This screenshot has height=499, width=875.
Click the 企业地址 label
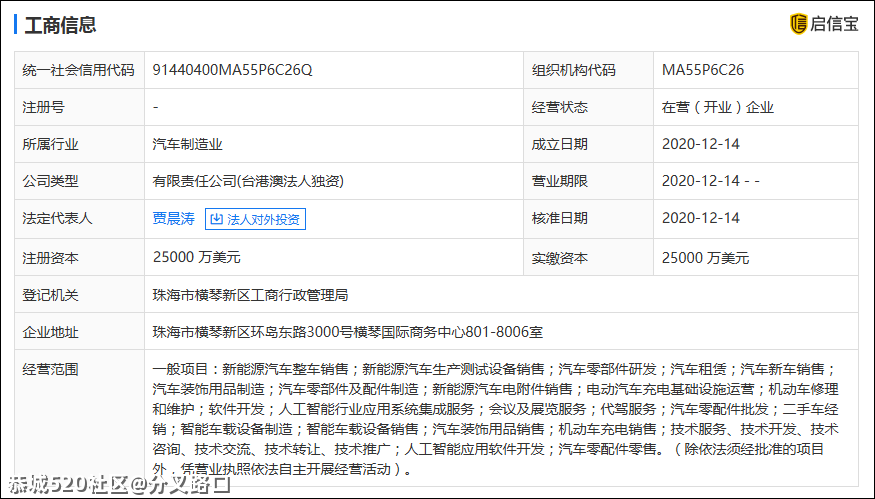coord(50,333)
